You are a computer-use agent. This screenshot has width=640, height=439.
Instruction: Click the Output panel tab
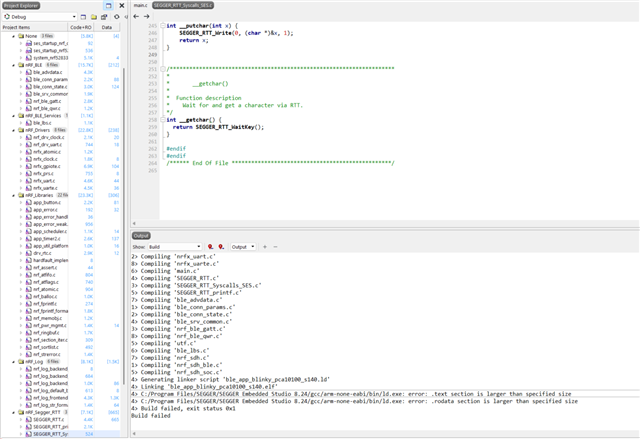coord(141,236)
